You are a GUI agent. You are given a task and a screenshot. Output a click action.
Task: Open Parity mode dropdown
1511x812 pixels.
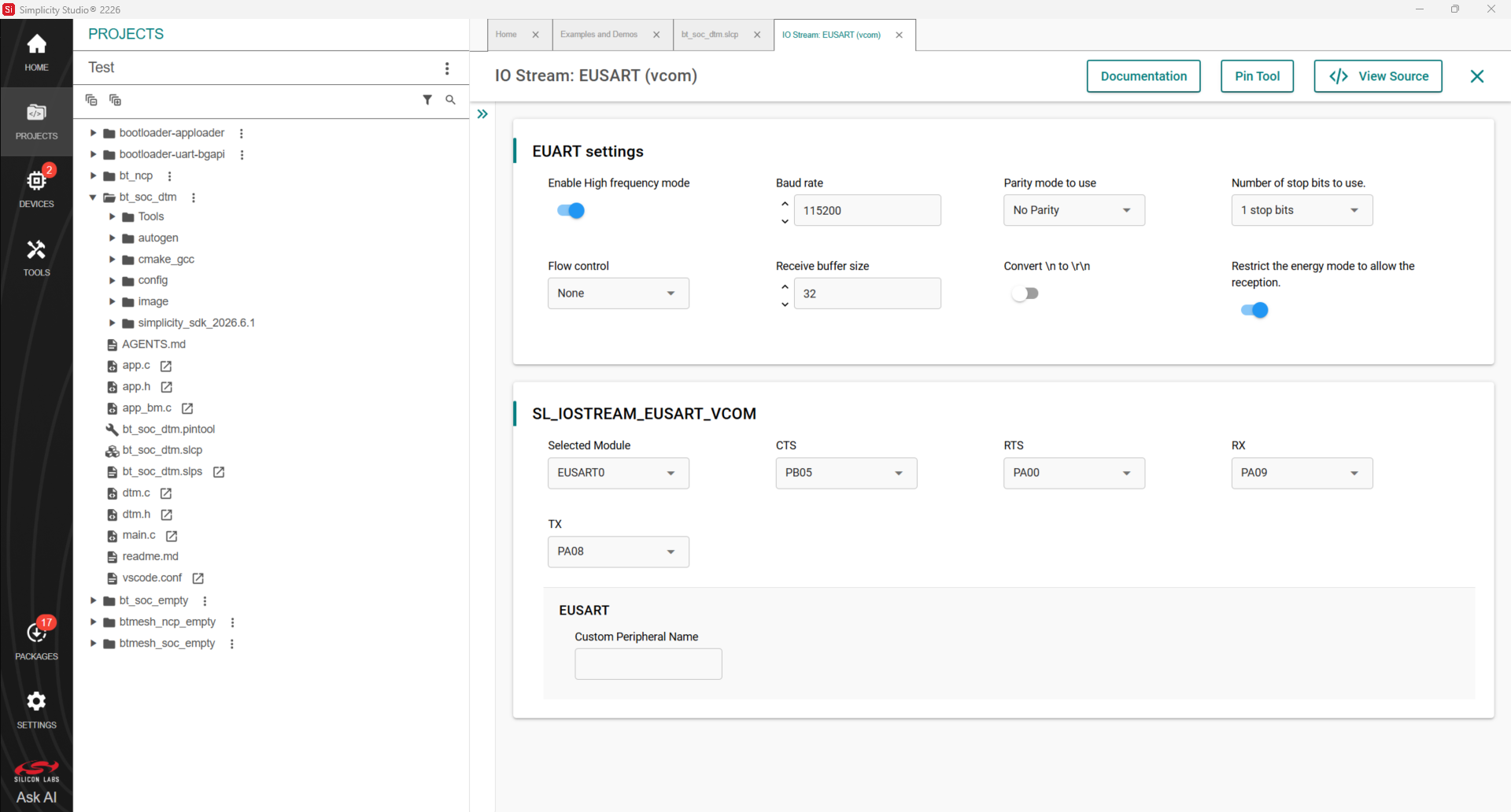coord(1074,210)
